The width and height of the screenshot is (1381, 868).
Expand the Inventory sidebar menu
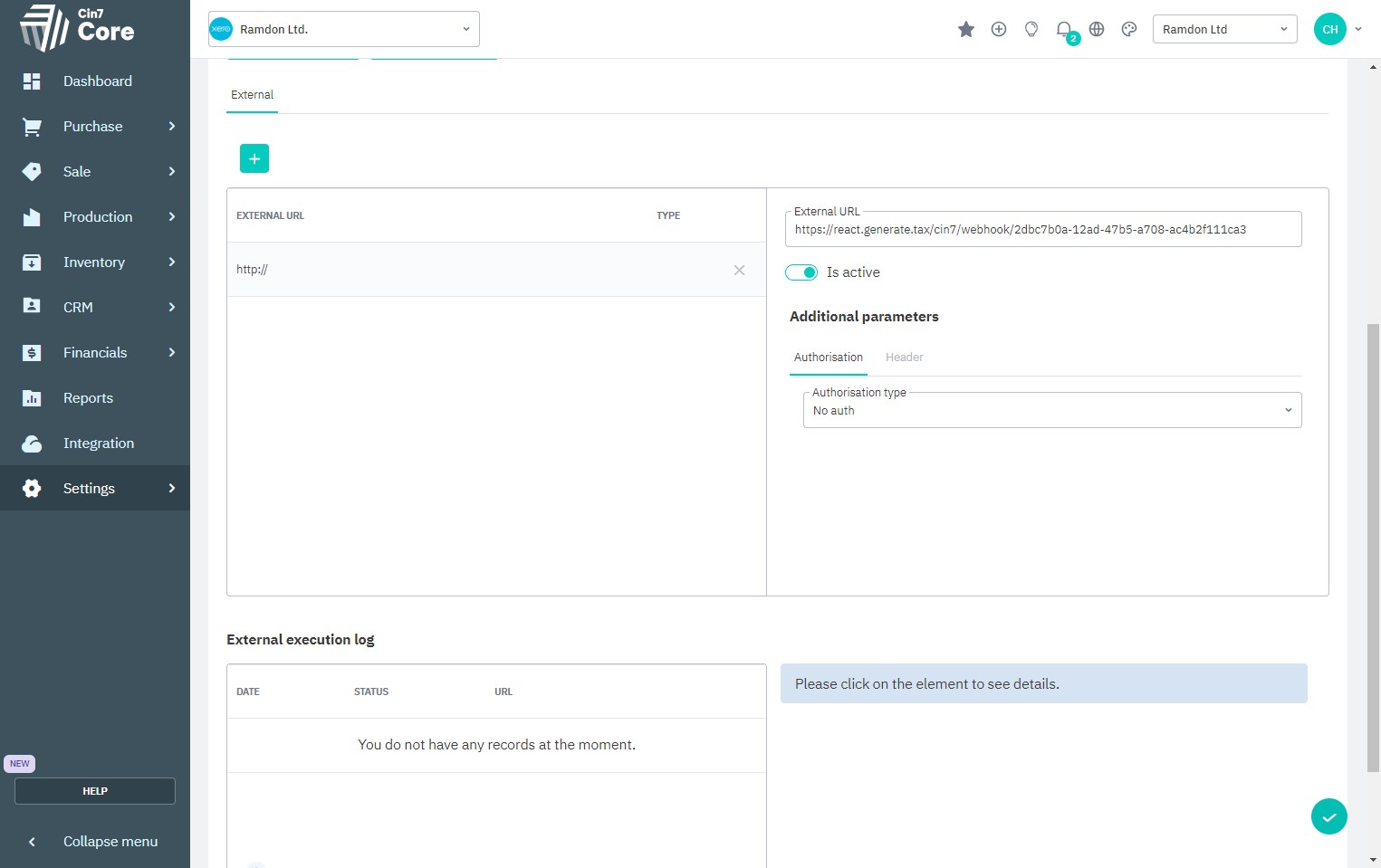pos(95,262)
